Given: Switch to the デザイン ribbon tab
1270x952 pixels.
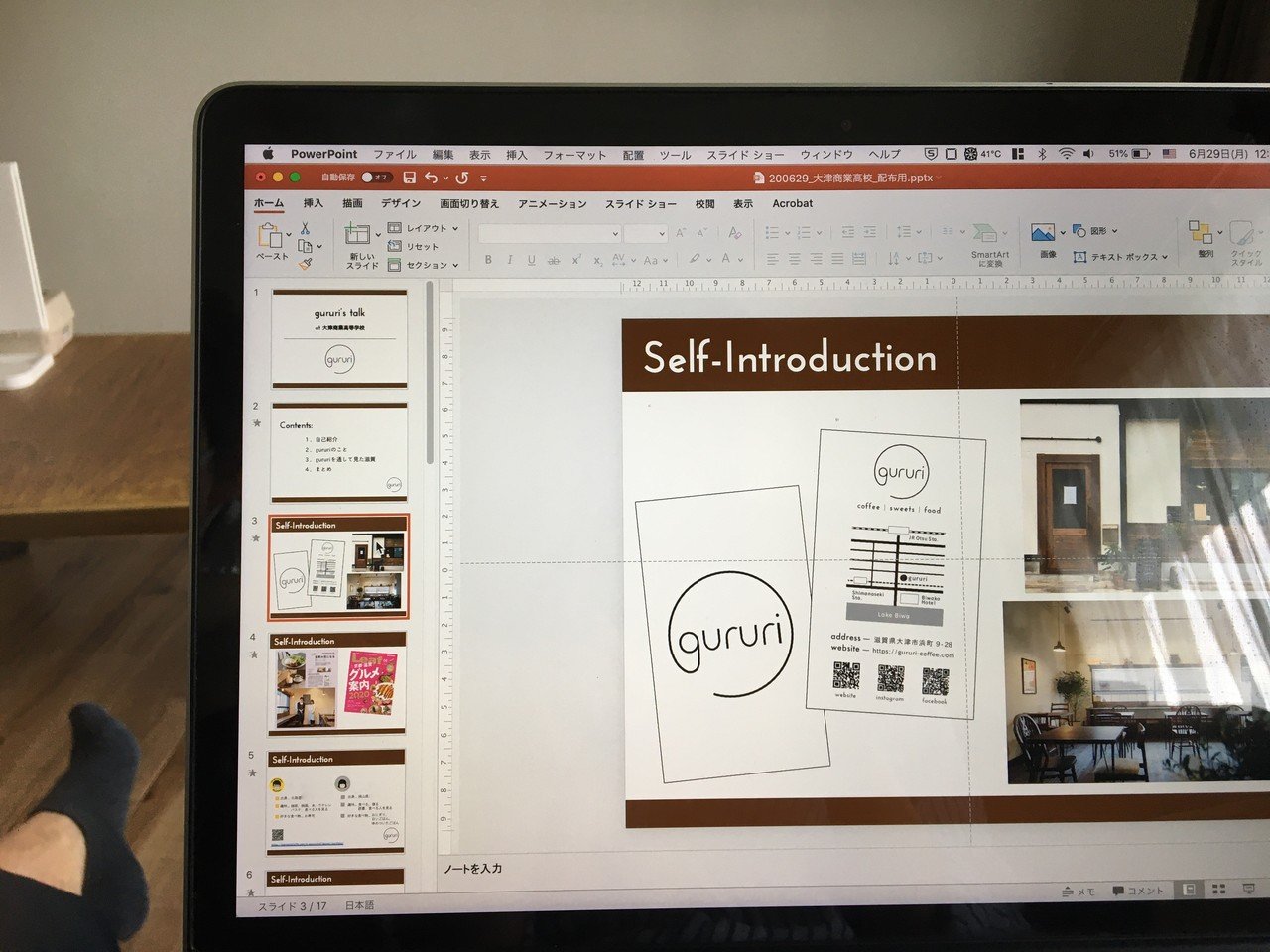Looking at the screenshot, I should pyautogui.click(x=401, y=203).
